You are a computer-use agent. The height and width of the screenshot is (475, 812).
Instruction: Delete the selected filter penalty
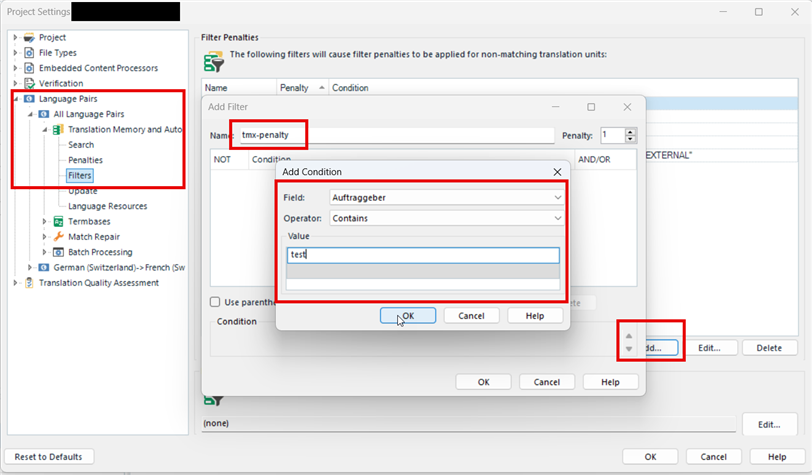point(770,348)
